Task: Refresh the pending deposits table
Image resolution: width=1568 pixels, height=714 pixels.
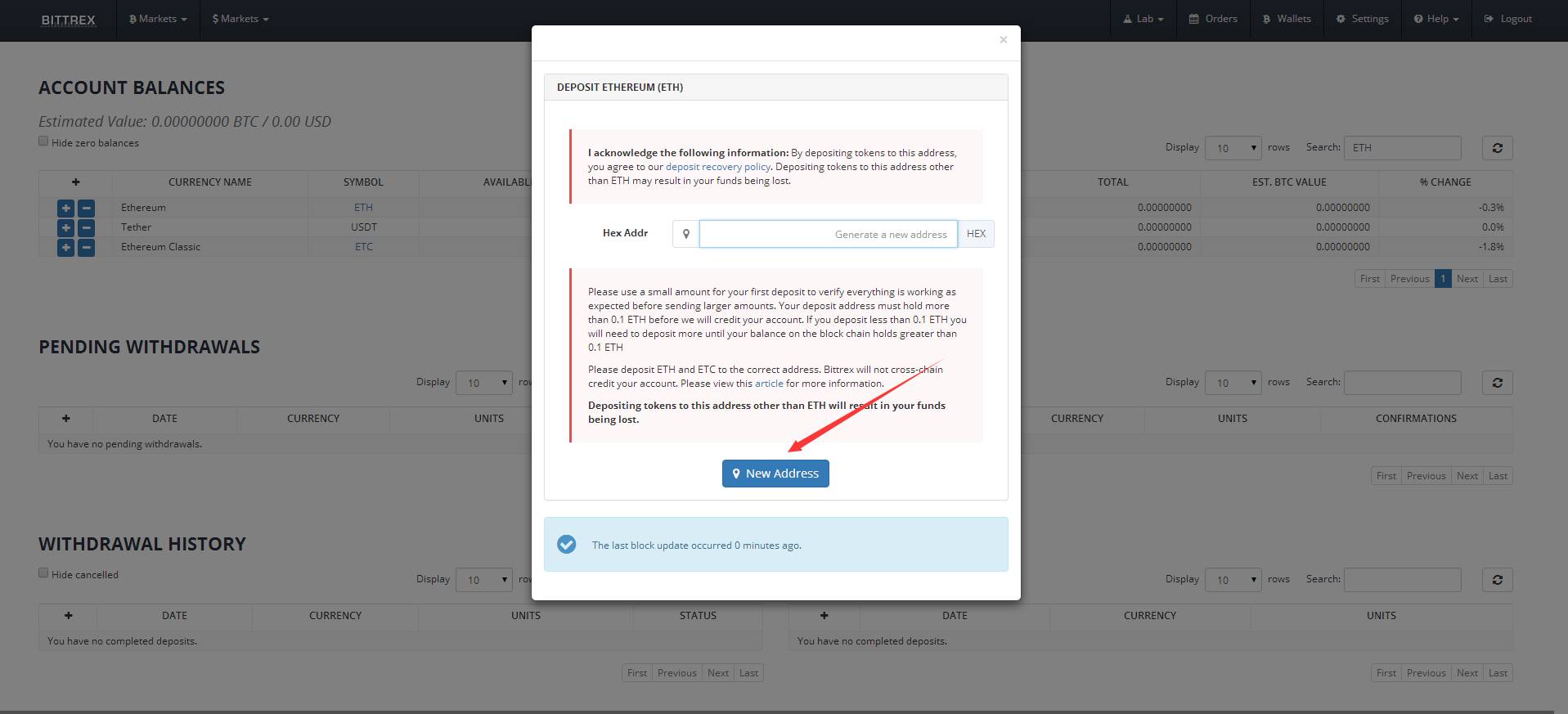Action: (x=1497, y=383)
